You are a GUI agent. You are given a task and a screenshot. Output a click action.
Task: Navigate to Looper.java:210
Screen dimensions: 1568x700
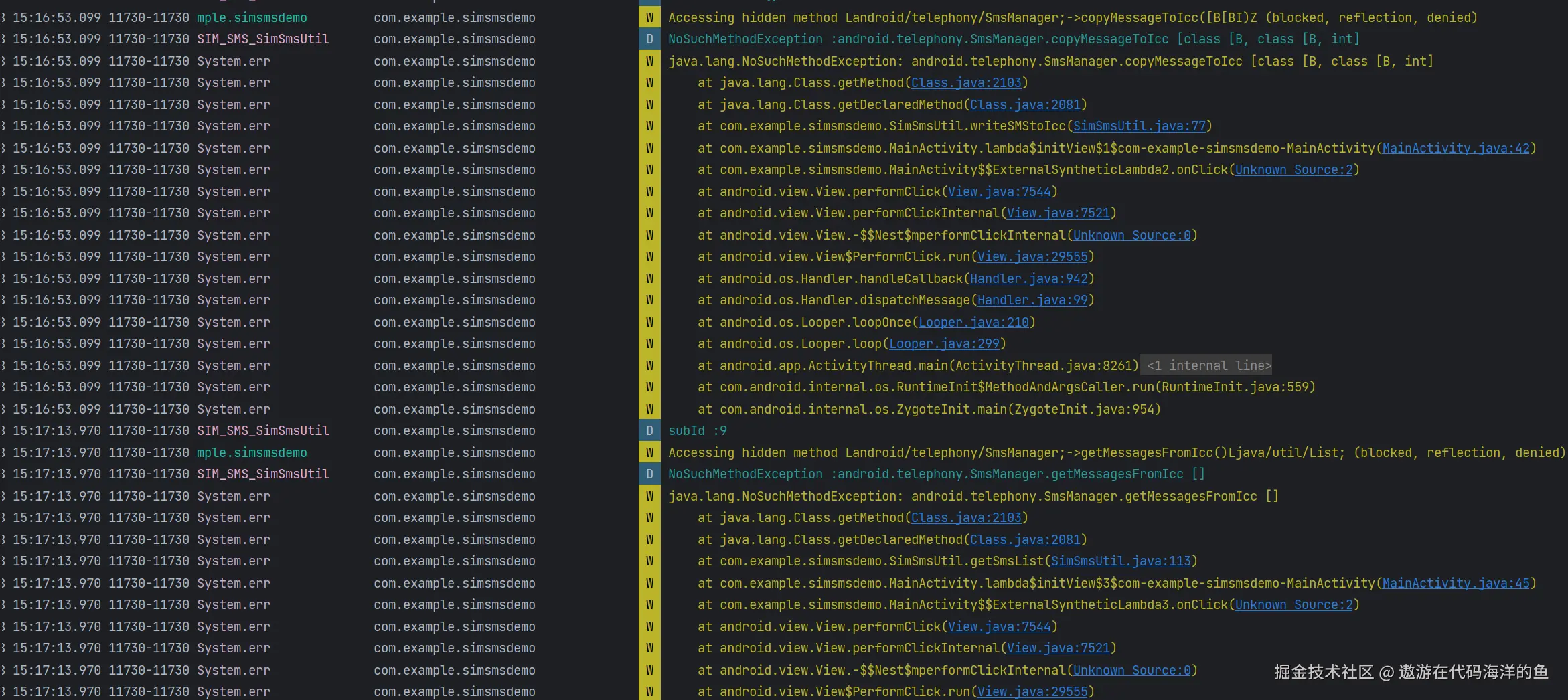coord(973,322)
